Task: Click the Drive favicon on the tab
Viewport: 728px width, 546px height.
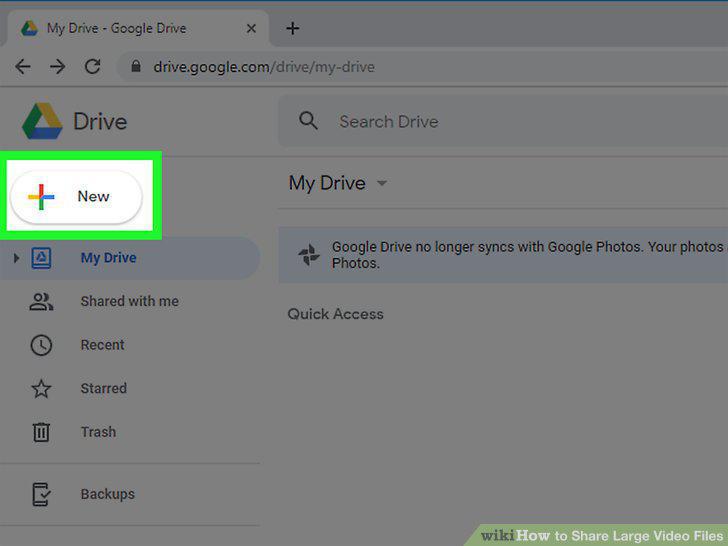Action: click(x=29, y=28)
